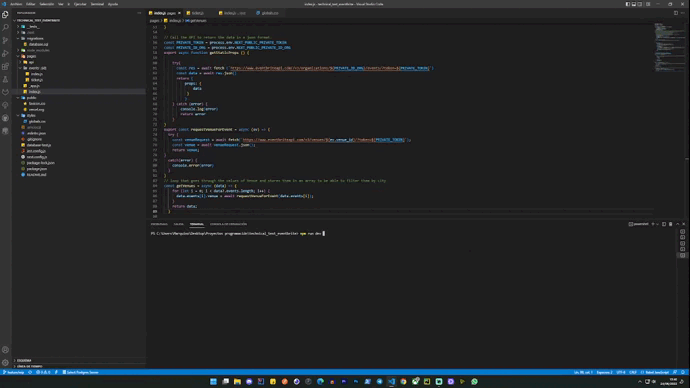Viewport: 690px width, 388px height.
Task: Open the Terminal menu
Action: point(97,4)
